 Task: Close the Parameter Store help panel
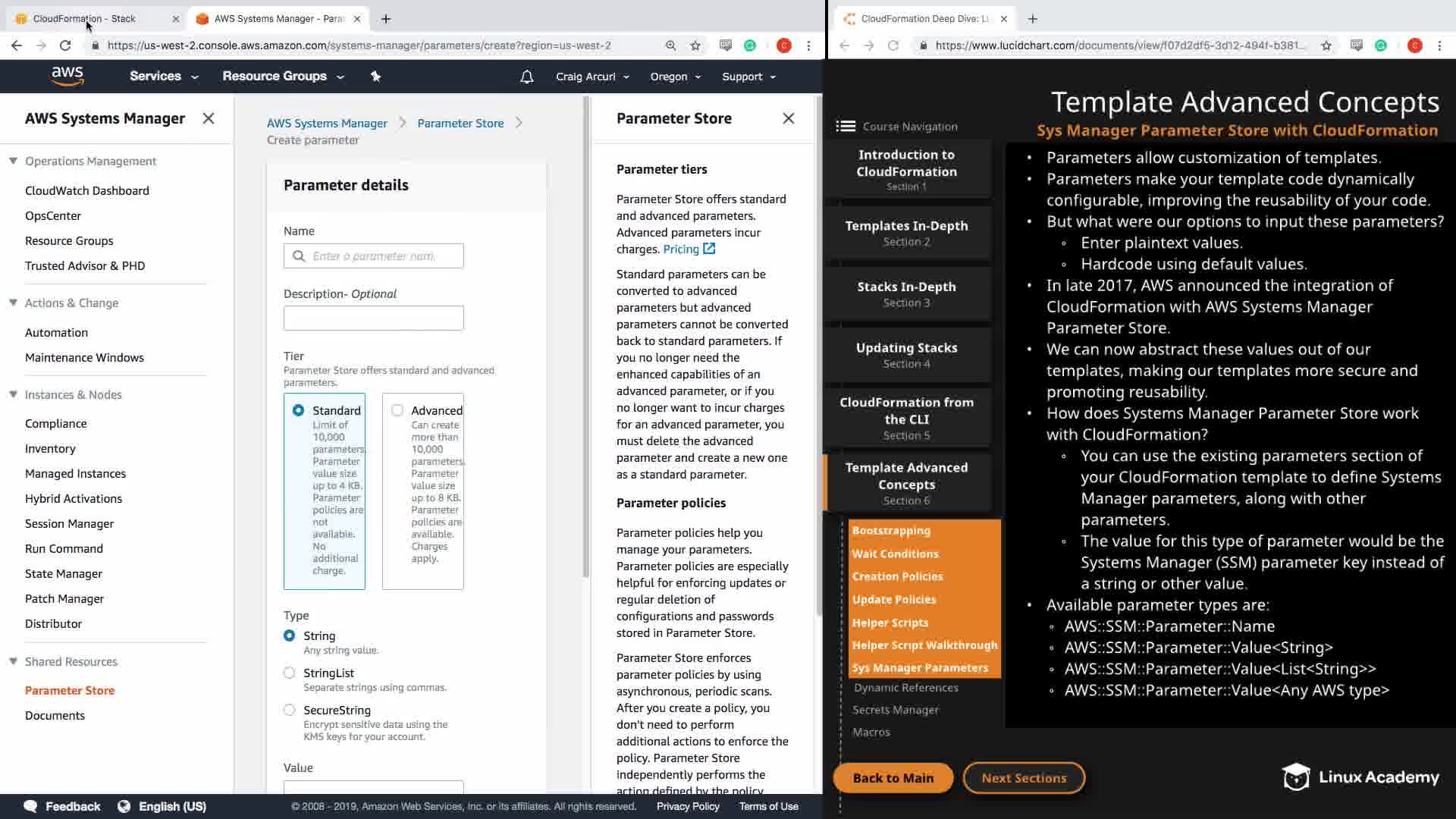tap(789, 118)
